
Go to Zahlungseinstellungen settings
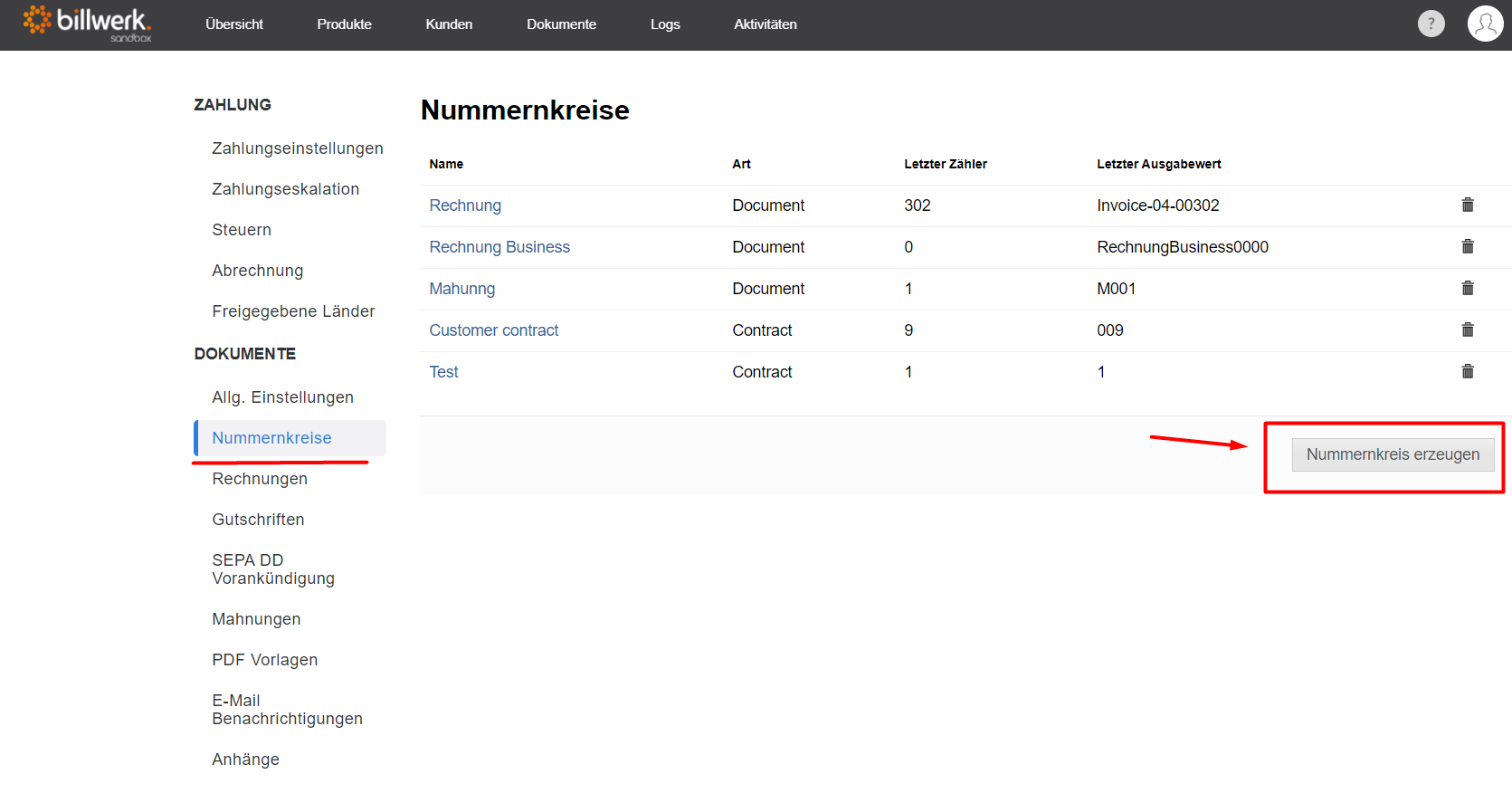[x=298, y=148]
